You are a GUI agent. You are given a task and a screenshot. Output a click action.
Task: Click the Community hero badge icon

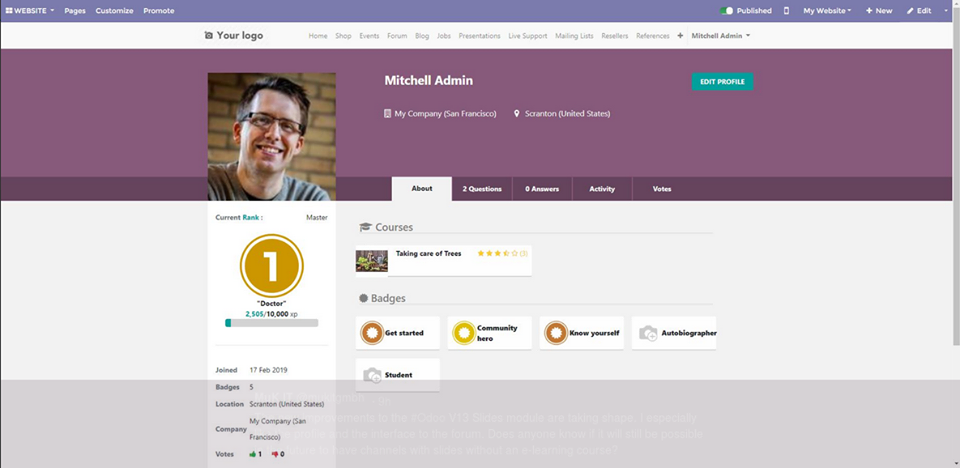(463, 333)
